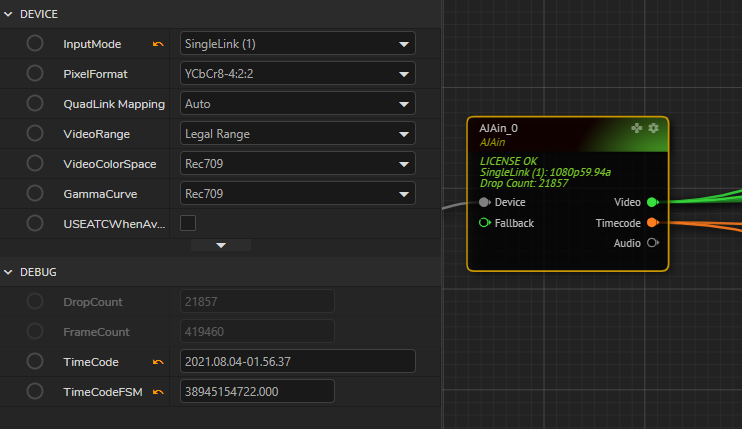Reset TimeCode using its orange revert arrow
The image size is (742, 429).
tap(158, 362)
